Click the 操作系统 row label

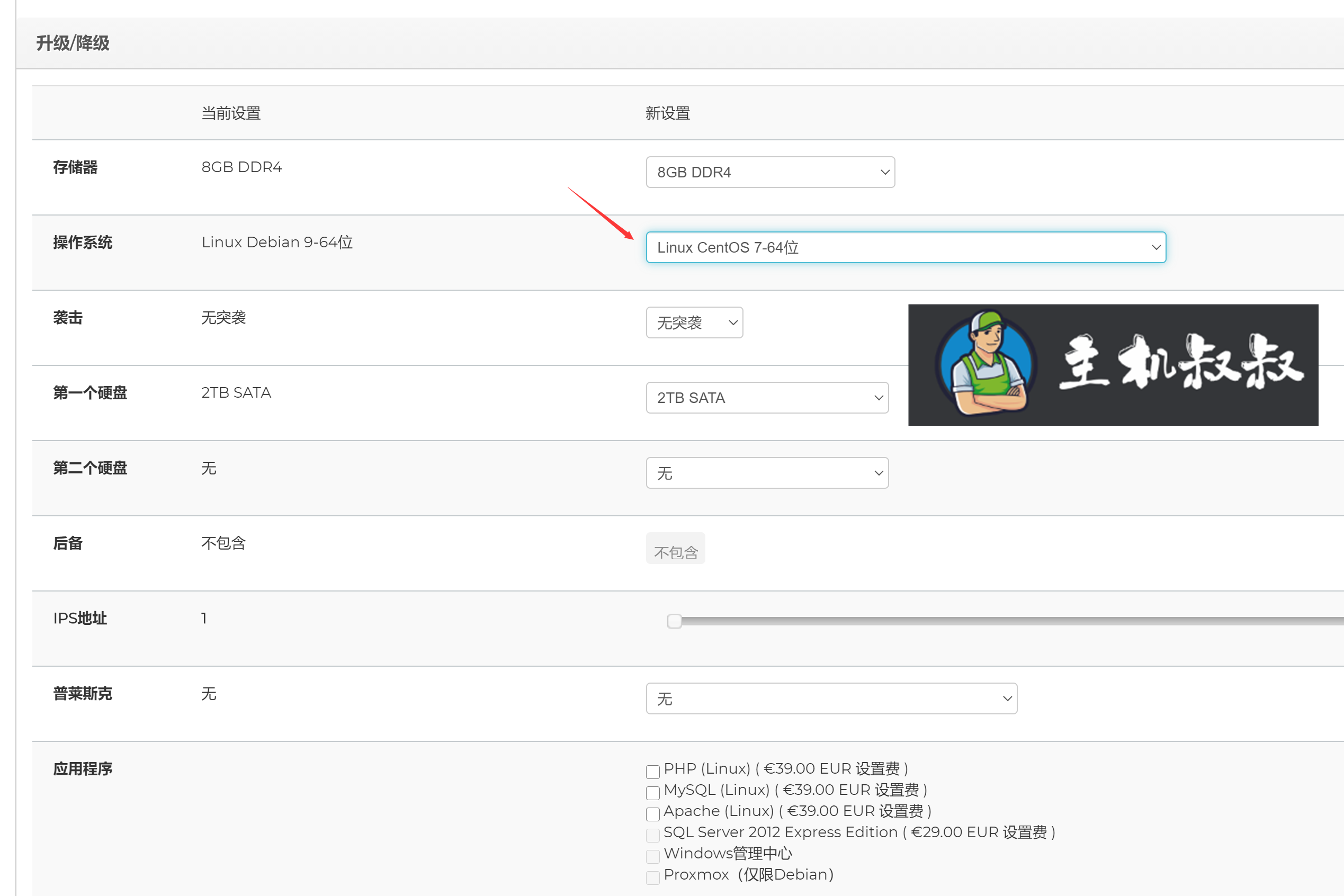click(x=83, y=243)
